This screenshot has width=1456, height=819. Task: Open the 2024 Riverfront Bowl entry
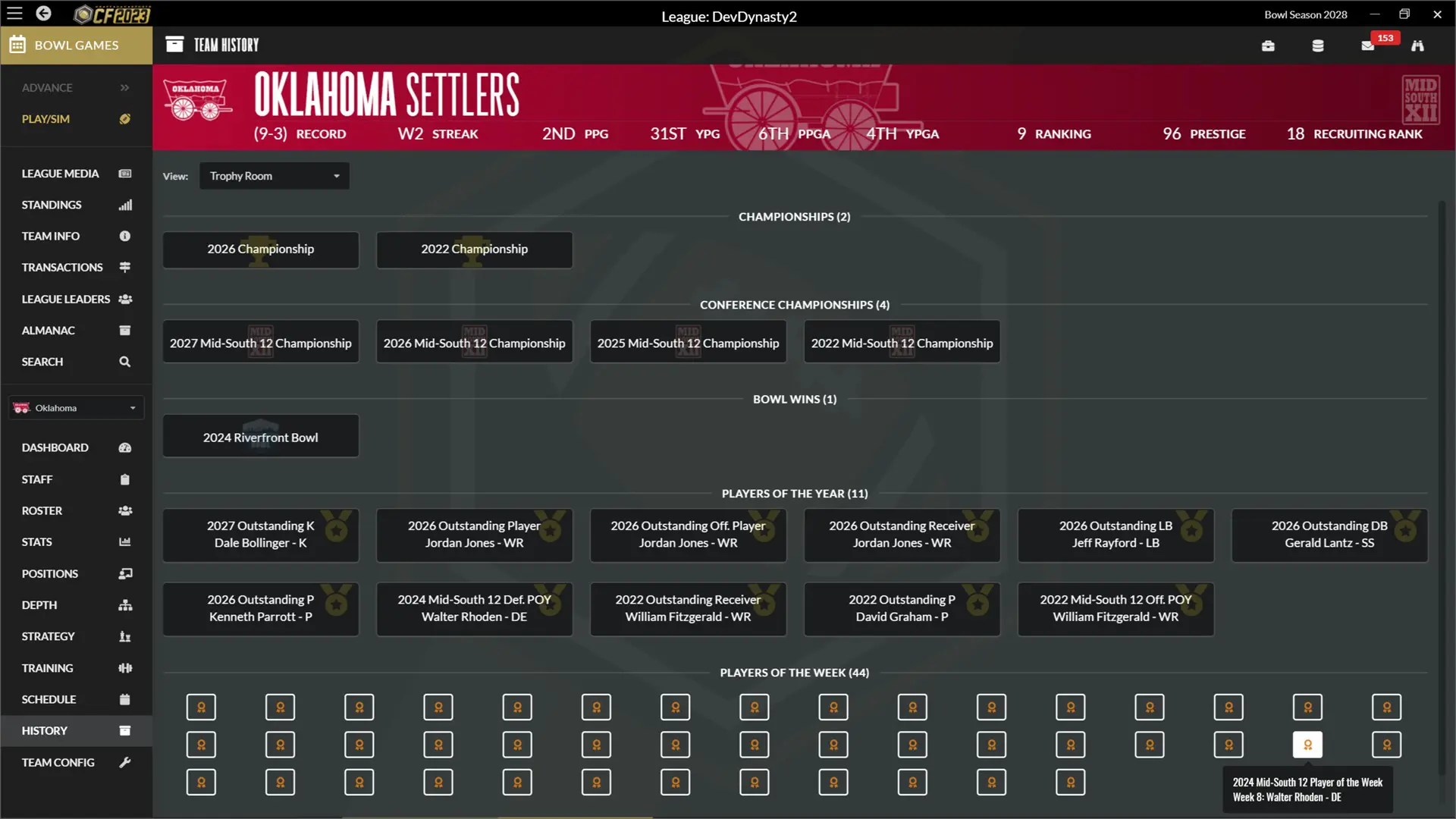(260, 436)
